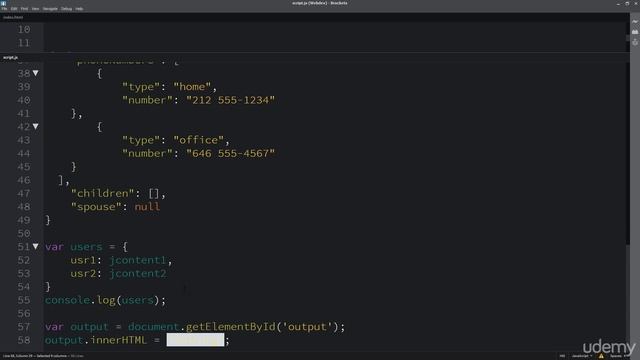The image size is (640, 360).
Task: Click the 'output' string argument on line 57
Action: [307, 327]
